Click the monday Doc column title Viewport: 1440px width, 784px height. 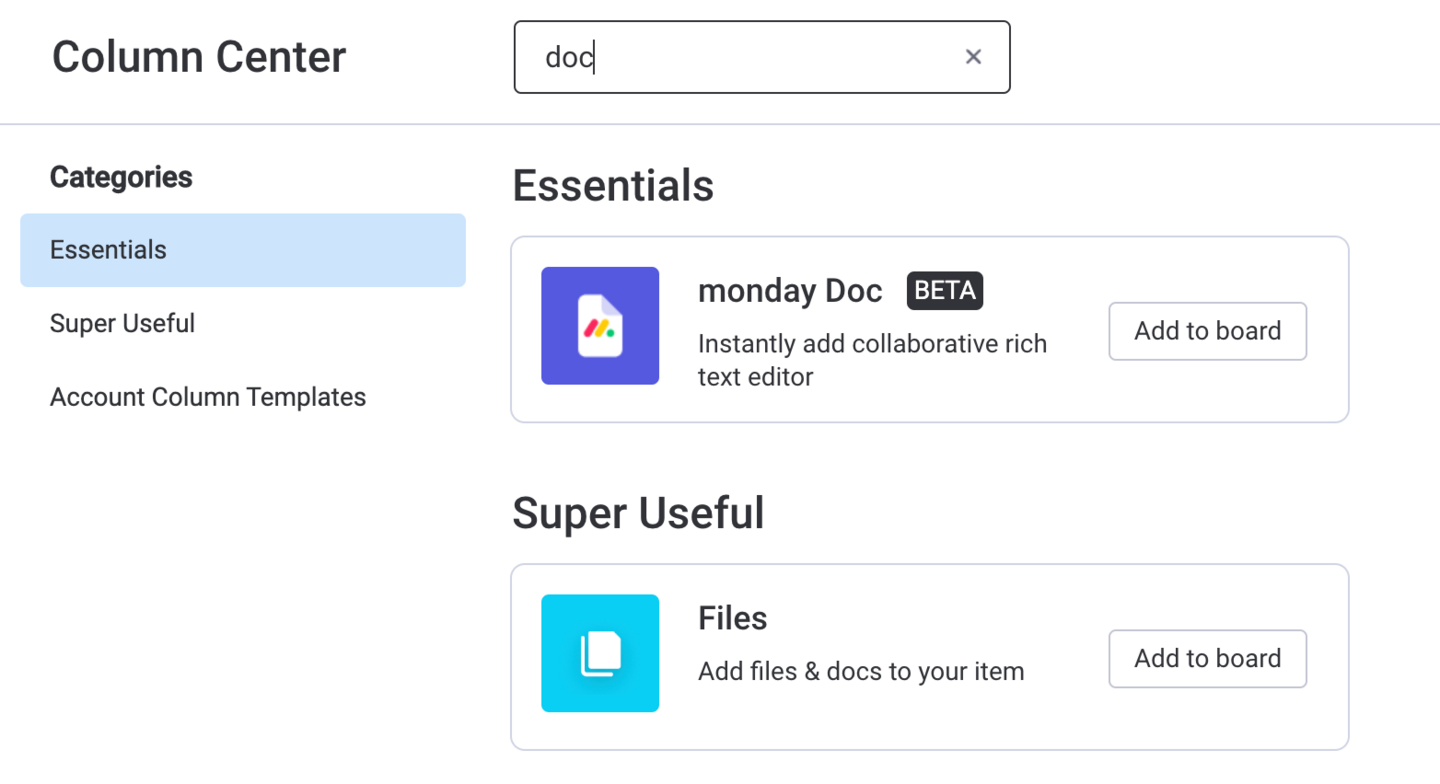(x=790, y=291)
